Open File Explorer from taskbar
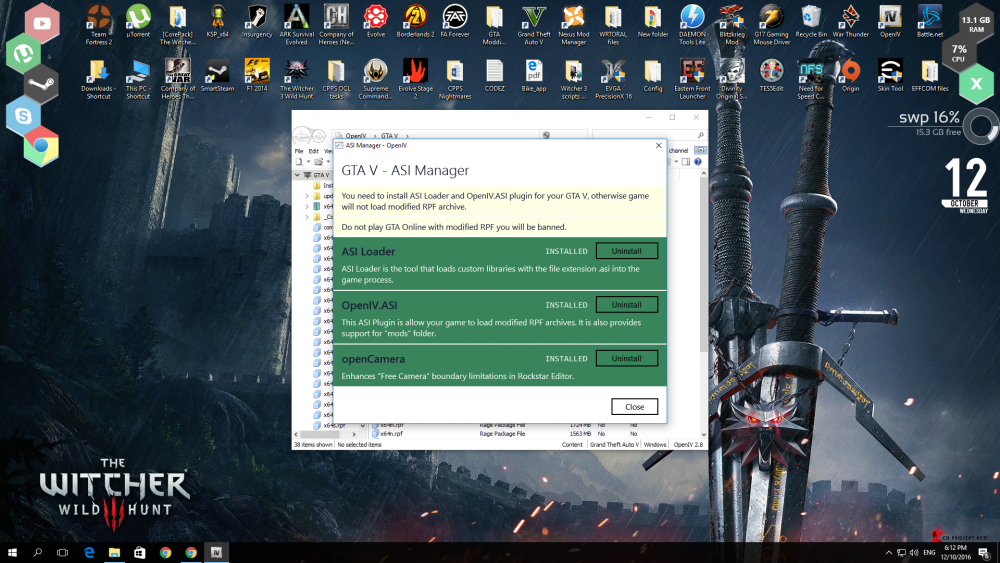Viewport: 1000px width, 563px height. pos(114,552)
